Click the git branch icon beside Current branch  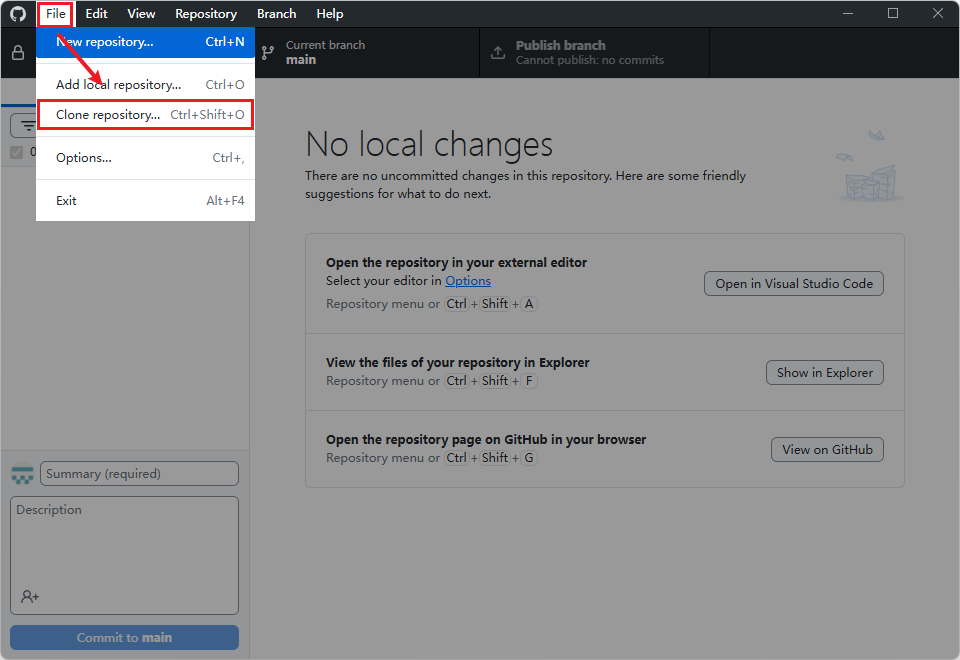click(x=268, y=53)
